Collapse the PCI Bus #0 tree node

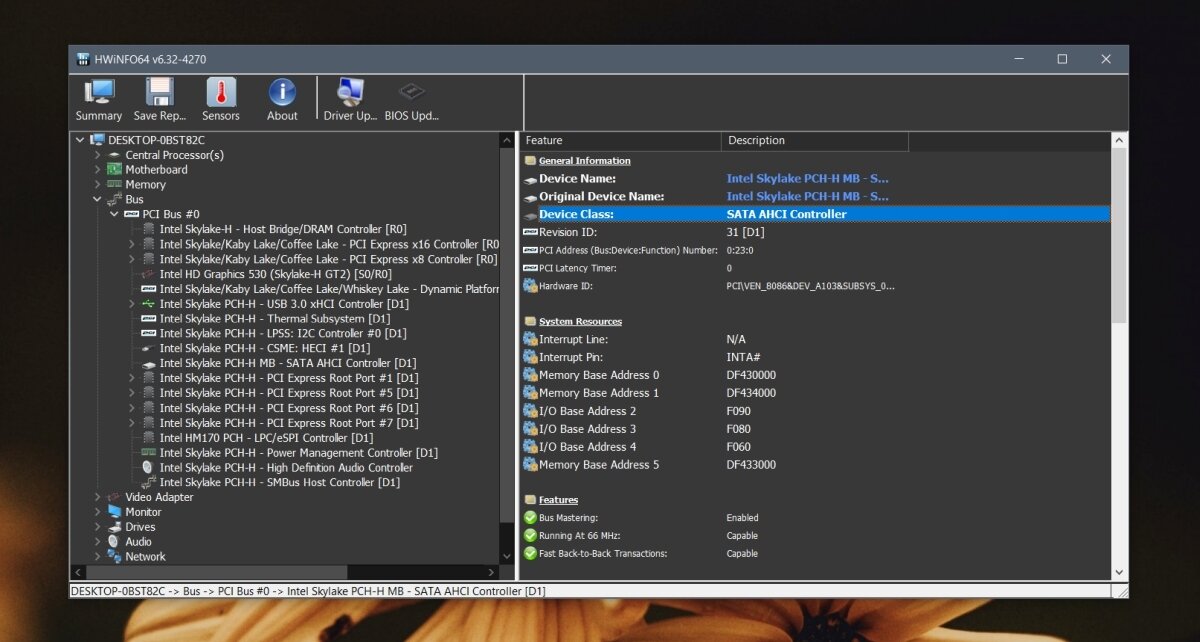pos(113,214)
